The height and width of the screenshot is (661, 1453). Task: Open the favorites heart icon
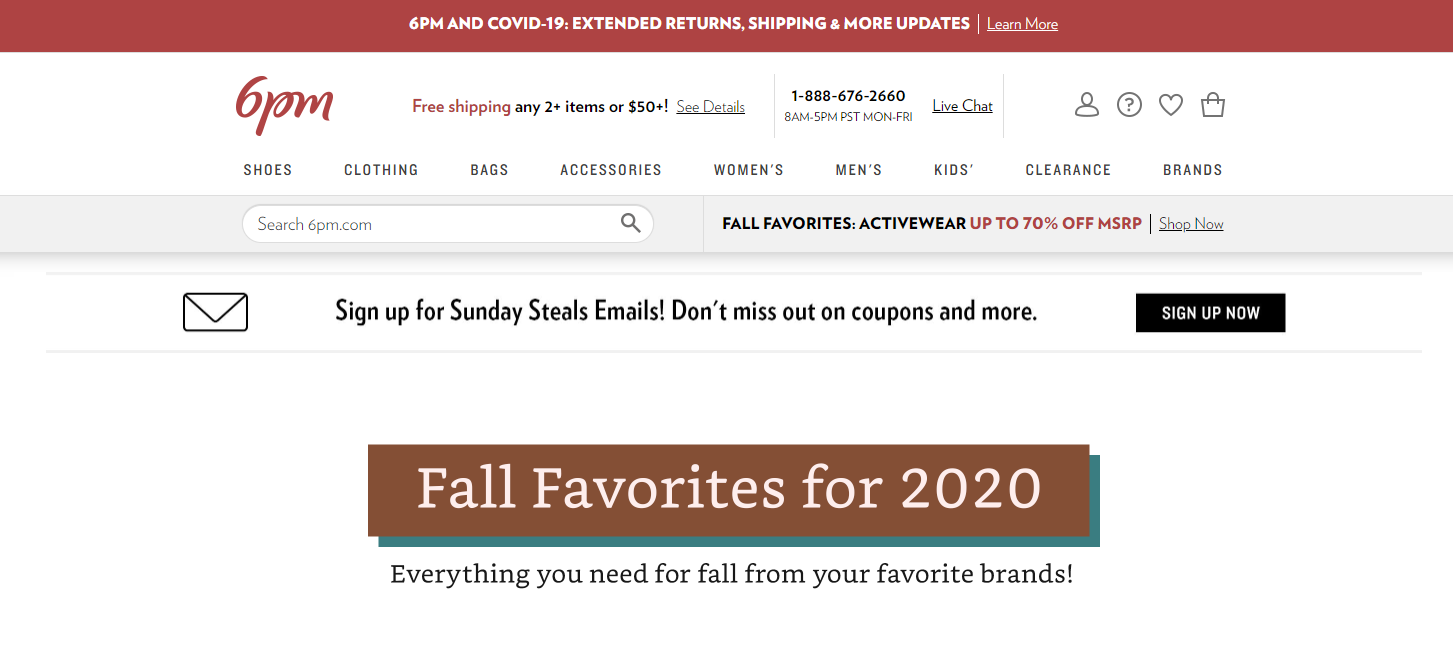(x=1171, y=105)
